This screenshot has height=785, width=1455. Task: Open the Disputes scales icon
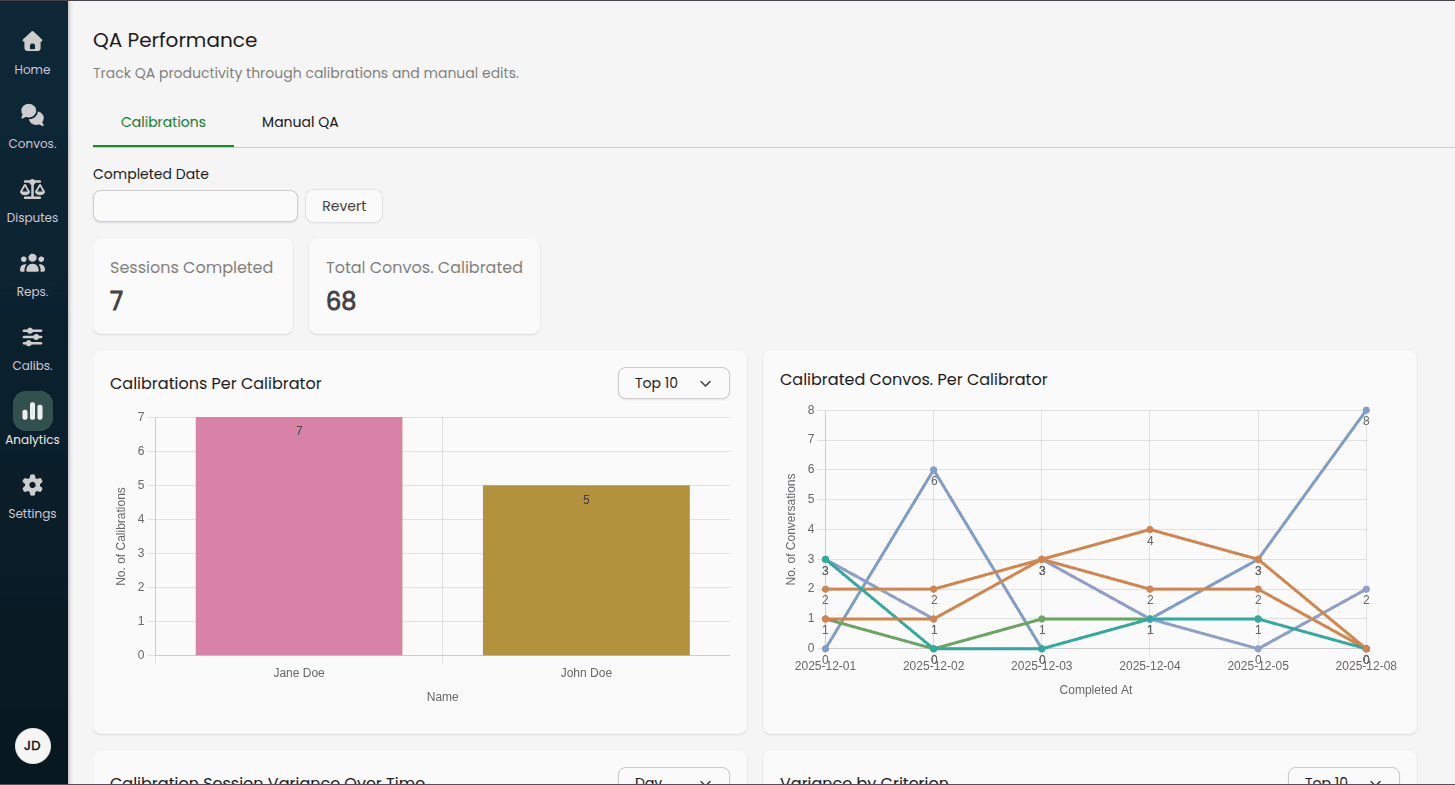[x=32, y=189]
